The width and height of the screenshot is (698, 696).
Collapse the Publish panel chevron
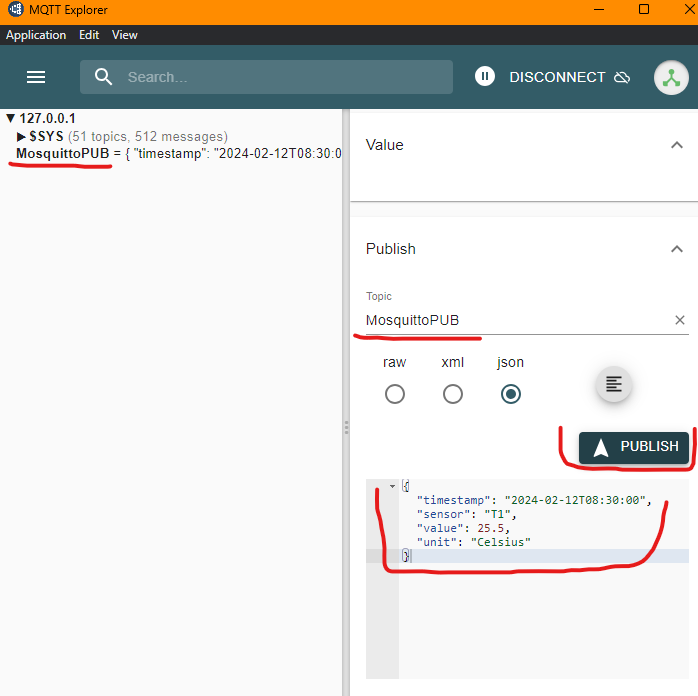(x=676, y=249)
